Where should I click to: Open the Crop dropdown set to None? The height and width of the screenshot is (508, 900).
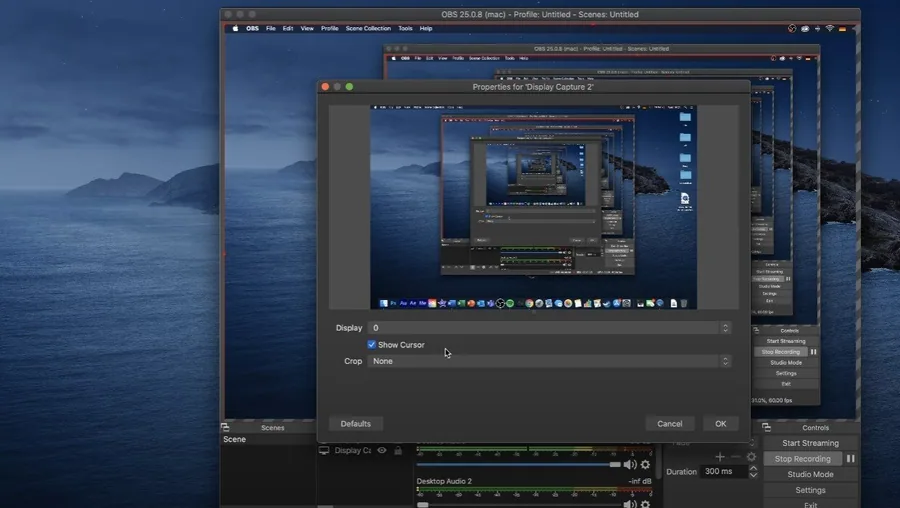(550, 361)
